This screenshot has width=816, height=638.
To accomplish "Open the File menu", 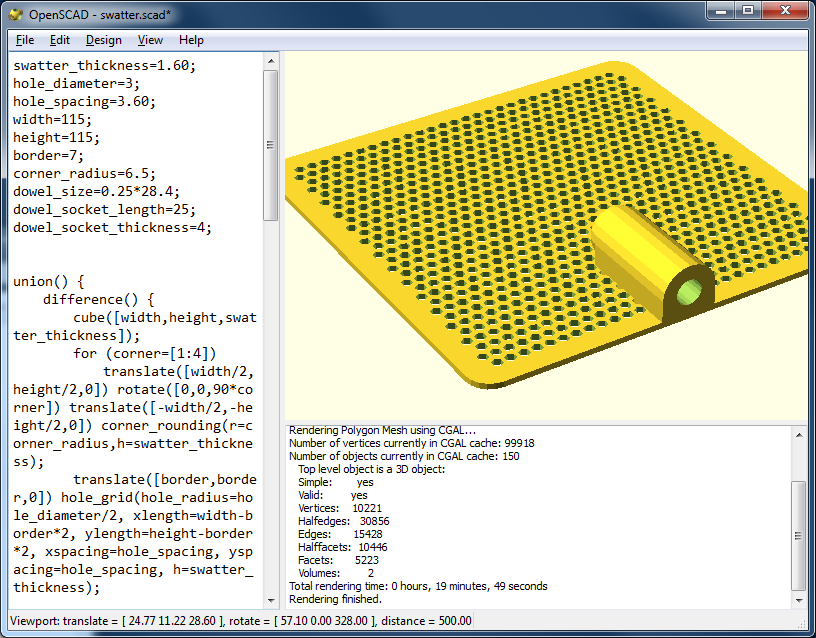I will 24,40.
